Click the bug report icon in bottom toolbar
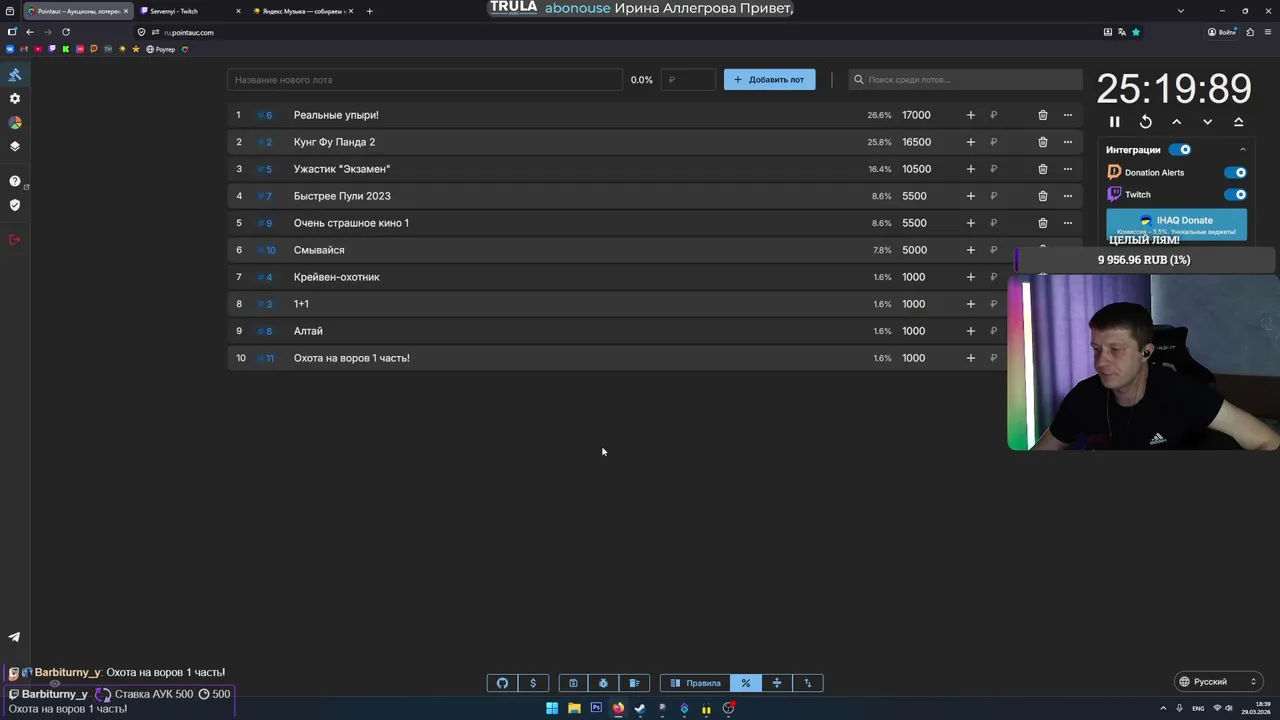 tap(603, 683)
